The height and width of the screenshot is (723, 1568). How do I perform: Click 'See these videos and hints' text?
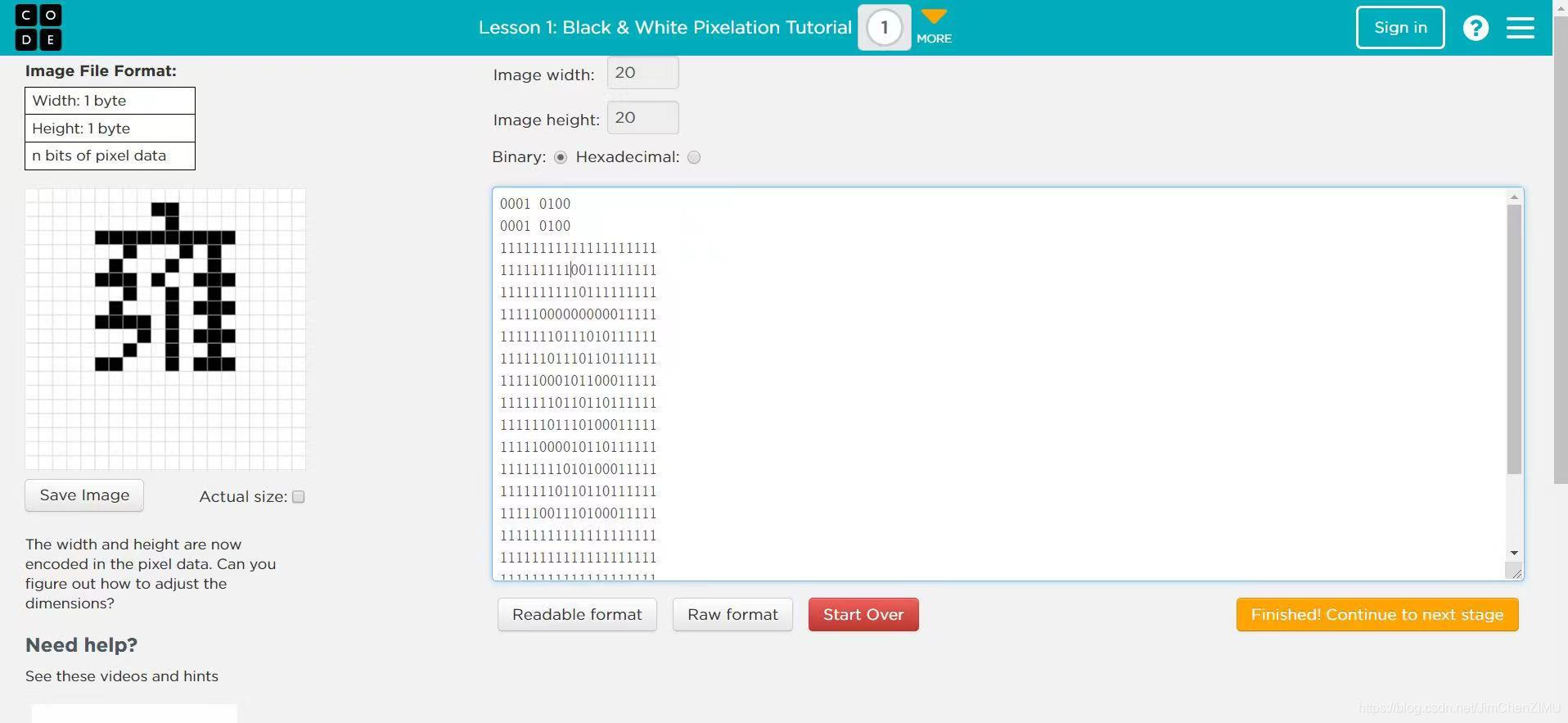point(122,676)
